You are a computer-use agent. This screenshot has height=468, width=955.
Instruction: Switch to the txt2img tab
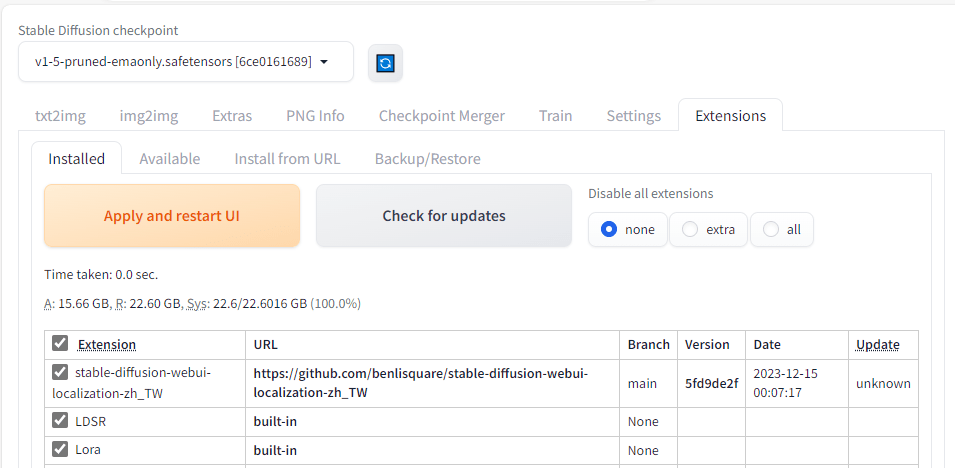pos(60,116)
